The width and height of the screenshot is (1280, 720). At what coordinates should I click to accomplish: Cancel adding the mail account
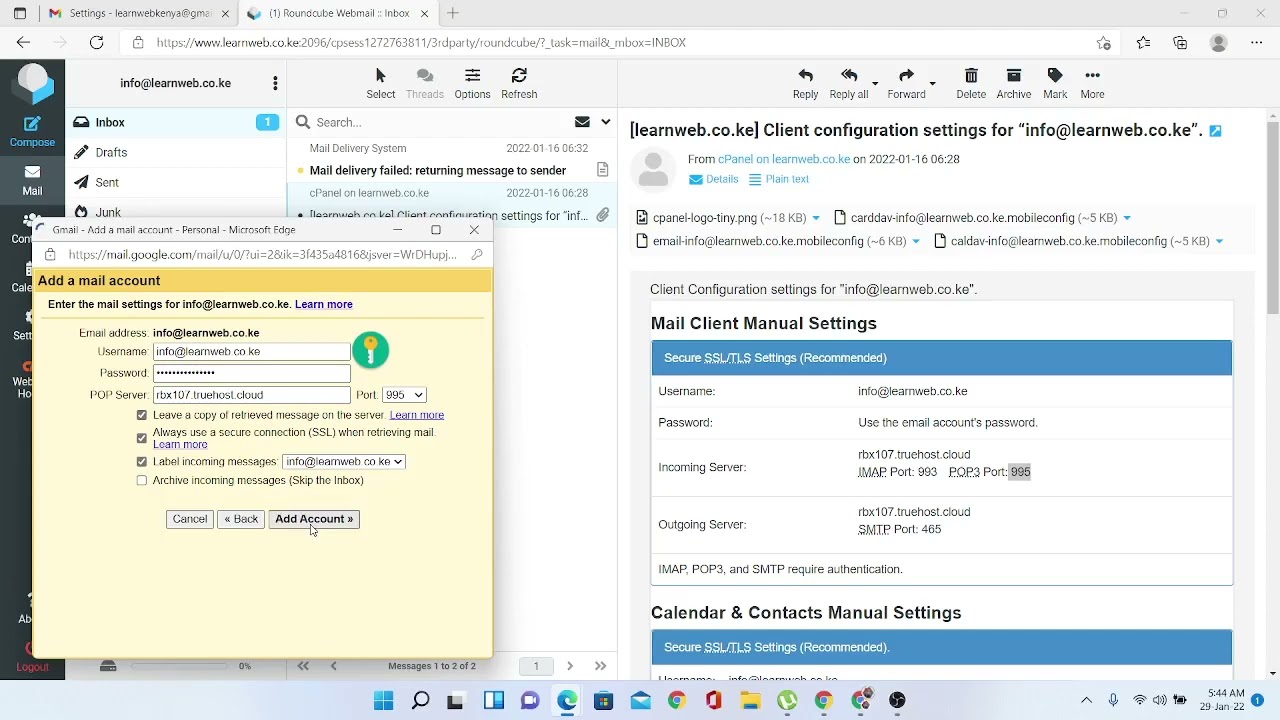189,519
